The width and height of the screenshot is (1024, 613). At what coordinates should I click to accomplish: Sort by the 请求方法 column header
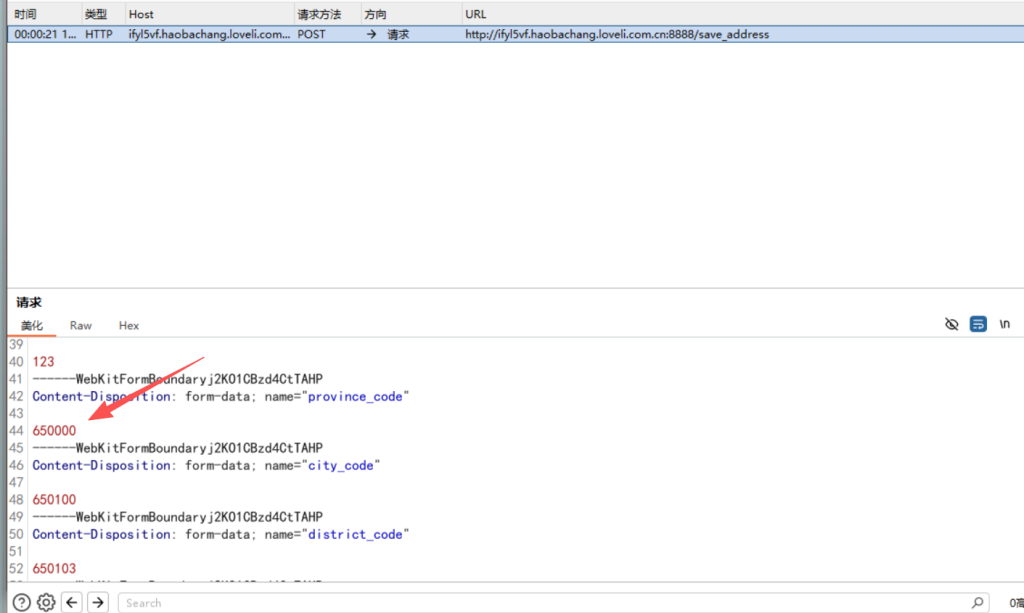pyautogui.click(x=320, y=14)
